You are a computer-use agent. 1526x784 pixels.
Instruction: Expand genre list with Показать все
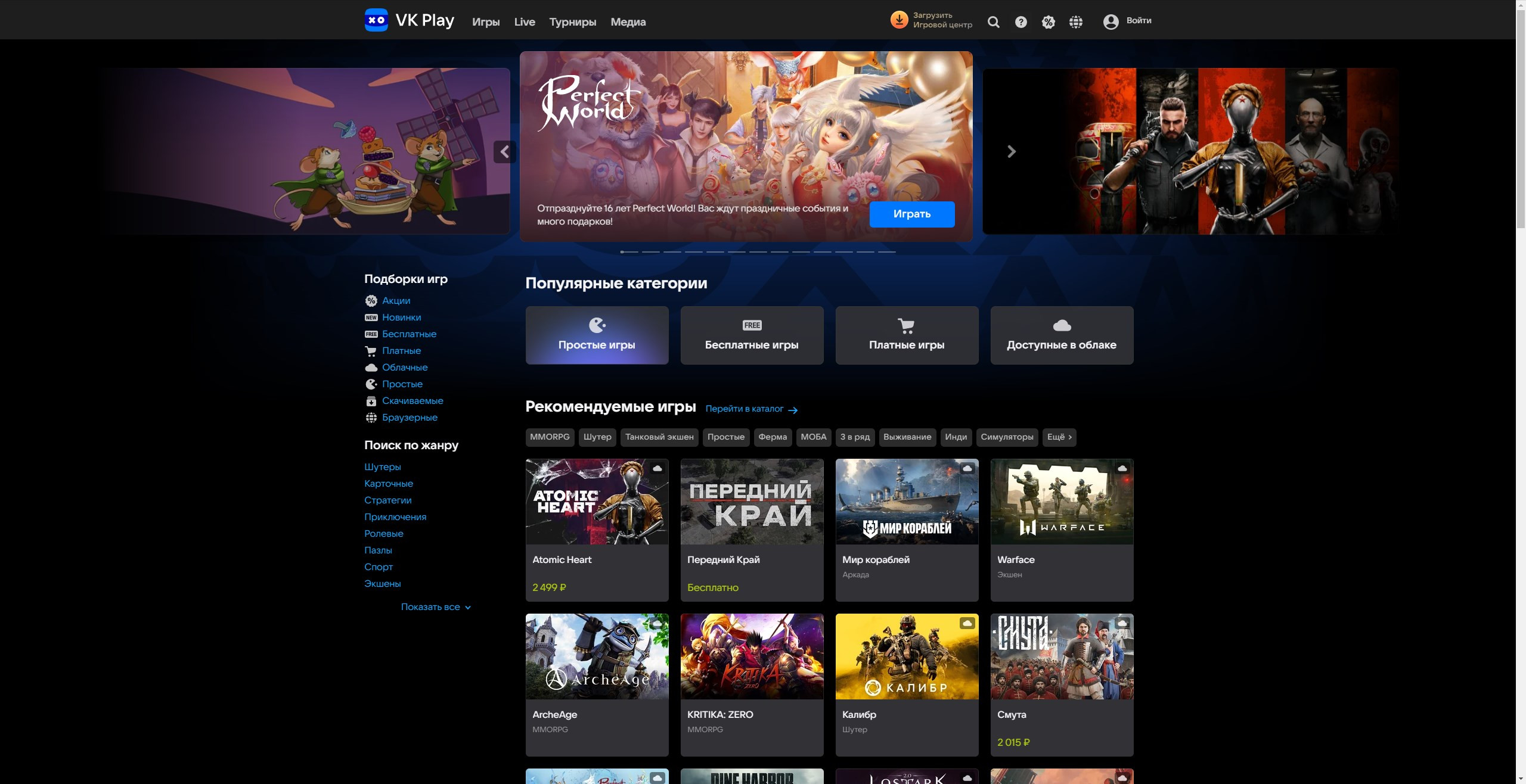(436, 607)
